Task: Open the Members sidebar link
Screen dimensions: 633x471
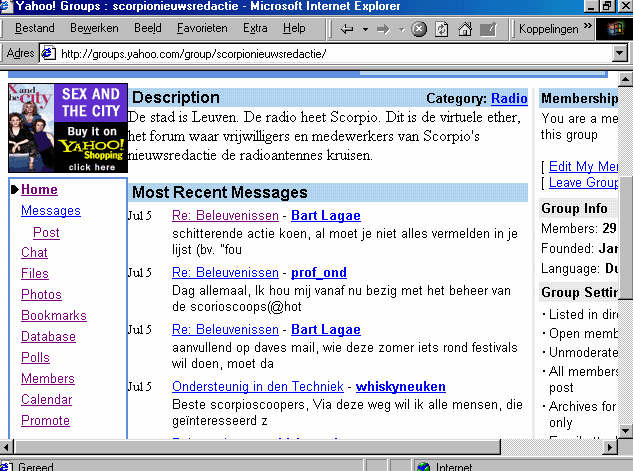Action: tap(48, 379)
